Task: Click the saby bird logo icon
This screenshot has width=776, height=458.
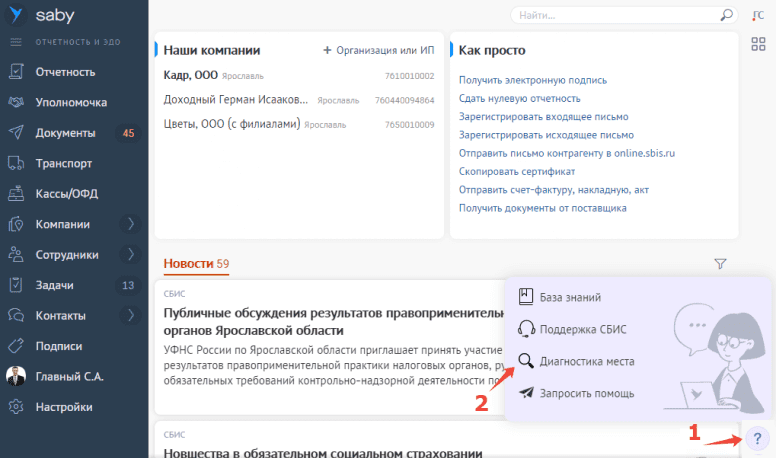Action: pyautogui.click(x=16, y=15)
